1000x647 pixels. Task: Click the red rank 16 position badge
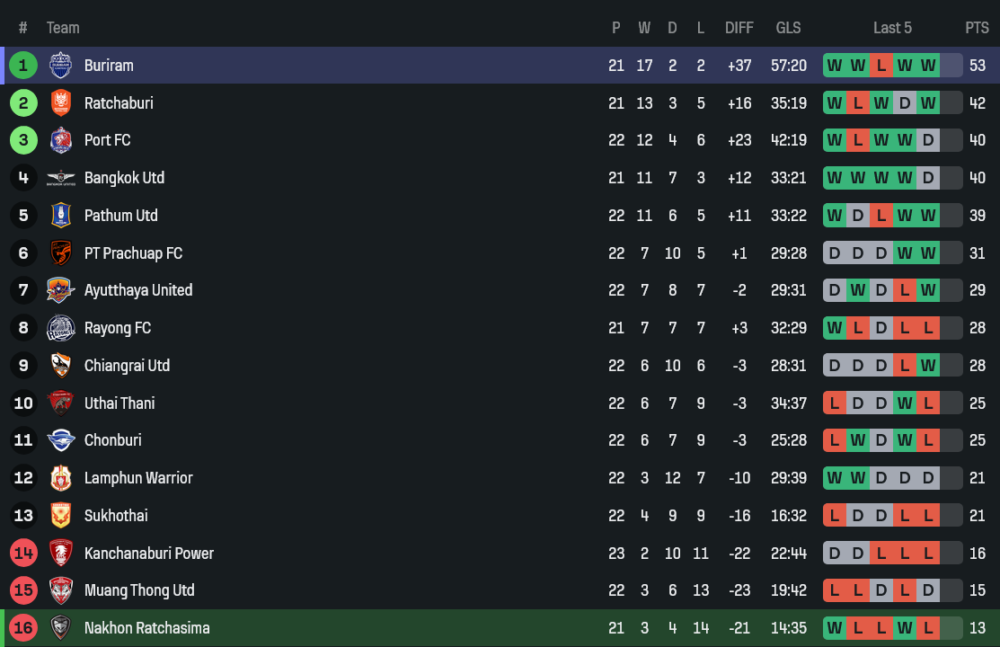click(23, 628)
